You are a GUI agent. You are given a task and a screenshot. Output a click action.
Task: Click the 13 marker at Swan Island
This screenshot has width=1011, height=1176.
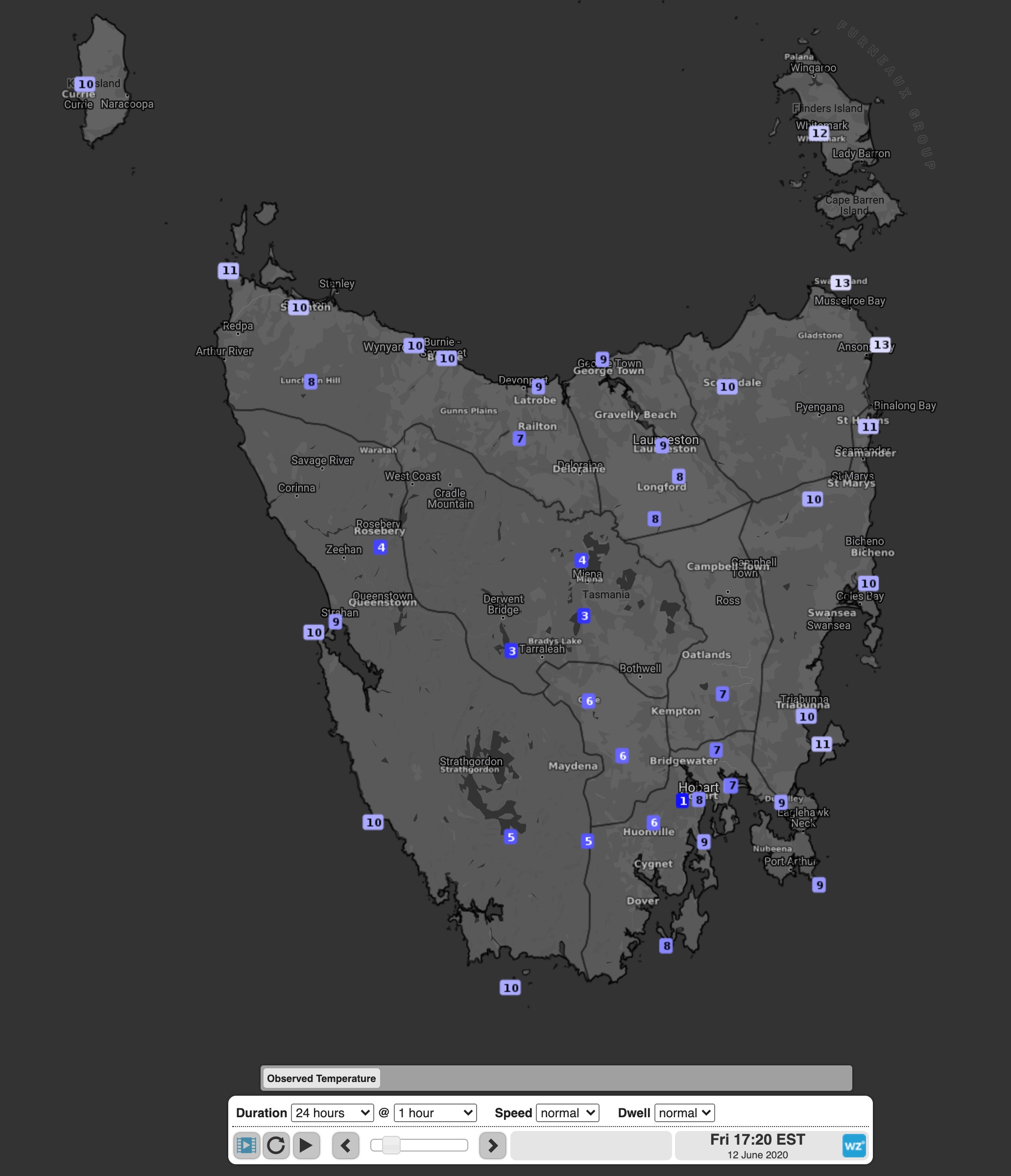(841, 282)
